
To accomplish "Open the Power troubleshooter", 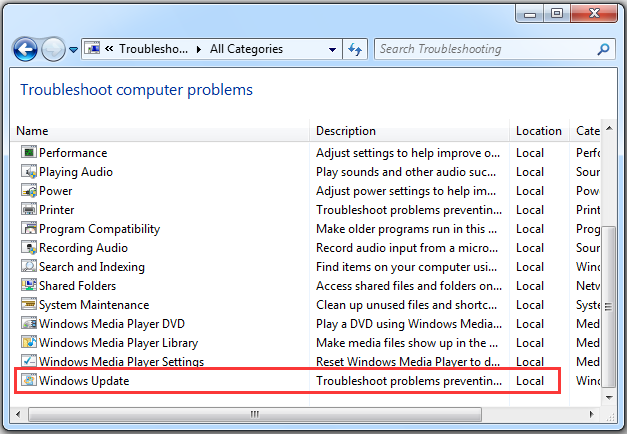I will [x=56, y=191].
